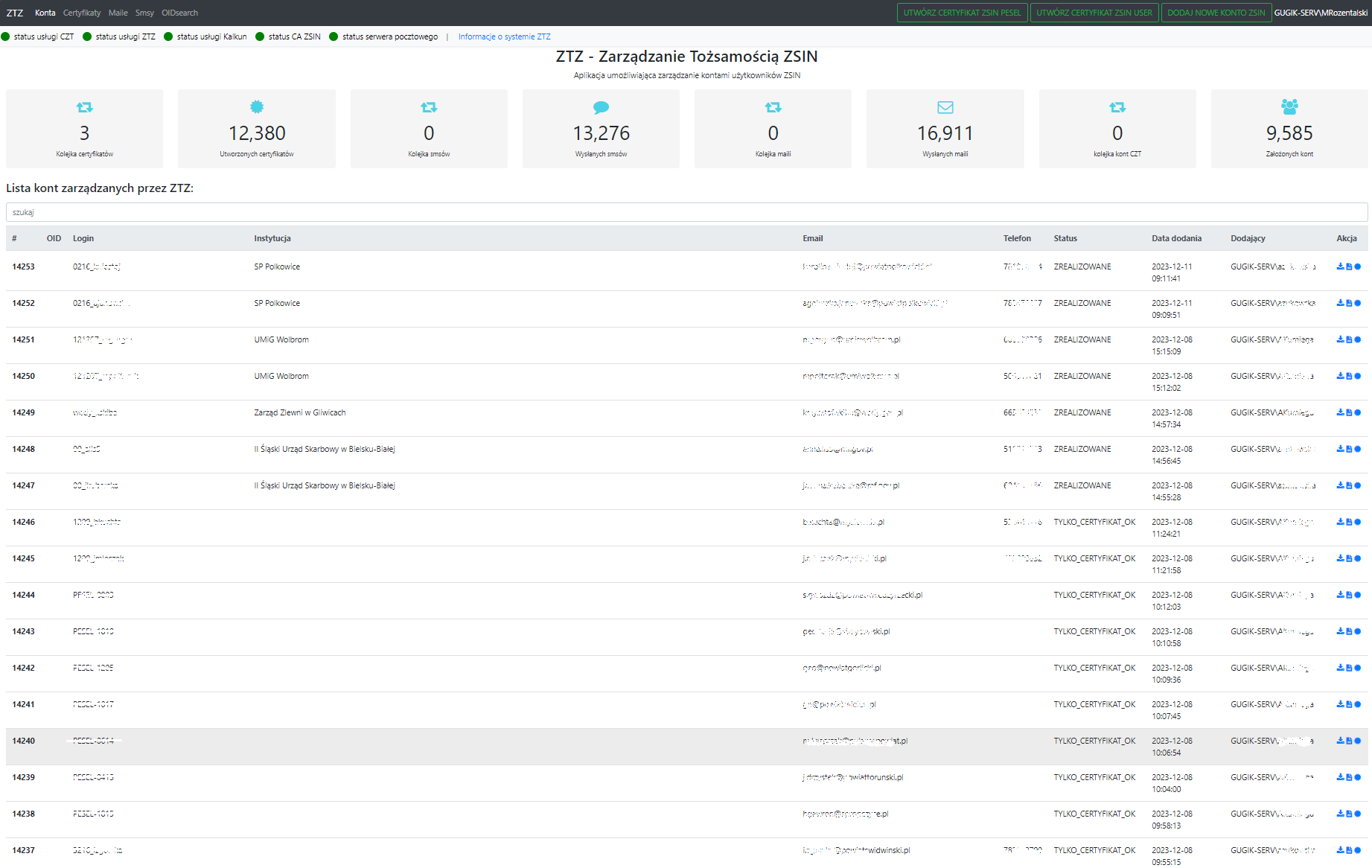Click the 9,585 Założonych kont card
This screenshot has height=868, width=1372.
point(1289,129)
